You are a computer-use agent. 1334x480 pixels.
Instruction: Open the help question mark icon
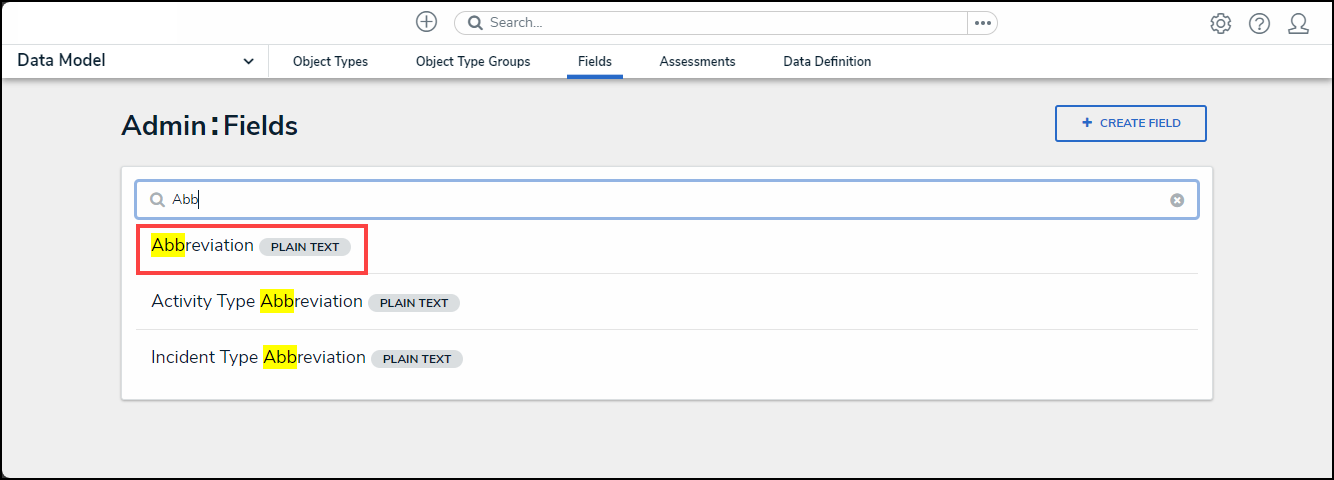pos(1259,24)
